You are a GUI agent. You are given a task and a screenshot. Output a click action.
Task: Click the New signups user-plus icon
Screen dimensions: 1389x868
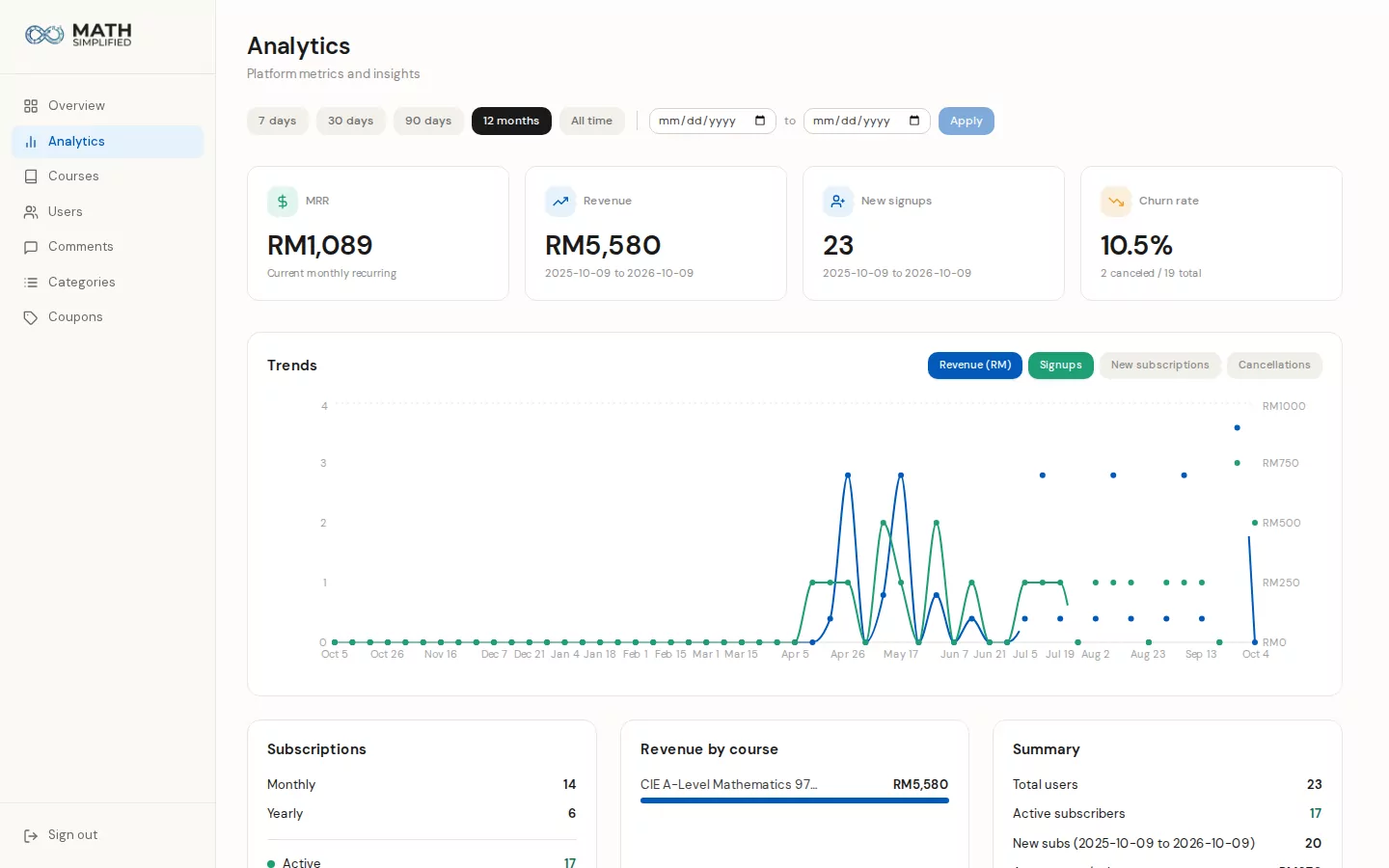click(838, 202)
